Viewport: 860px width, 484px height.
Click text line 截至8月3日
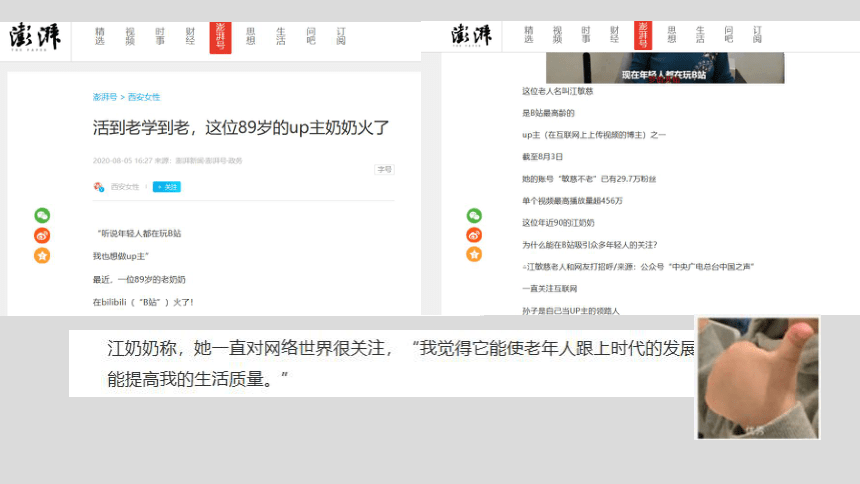coord(542,157)
